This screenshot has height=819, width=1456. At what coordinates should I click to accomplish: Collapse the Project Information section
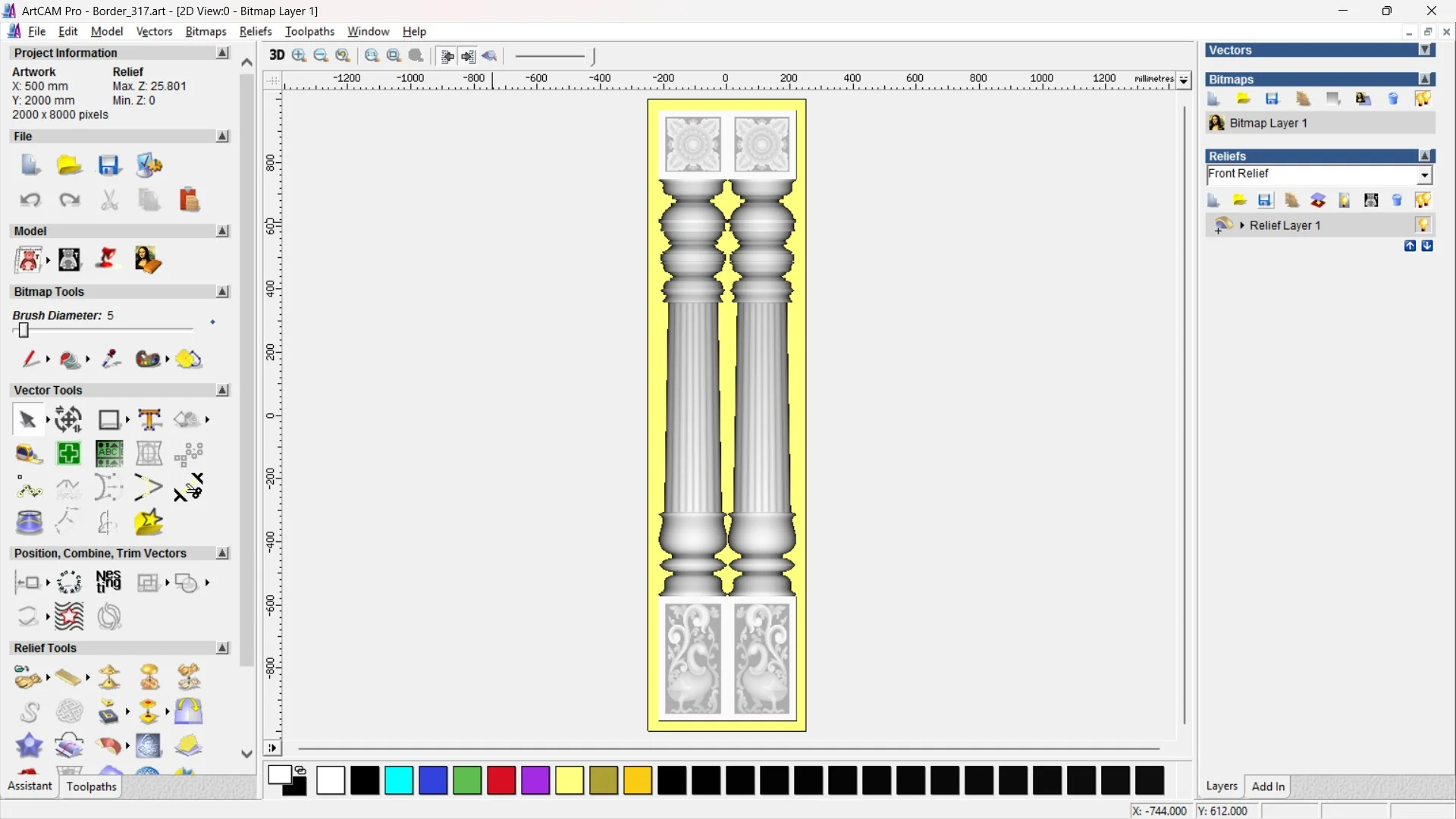click(x=222, y=53)
